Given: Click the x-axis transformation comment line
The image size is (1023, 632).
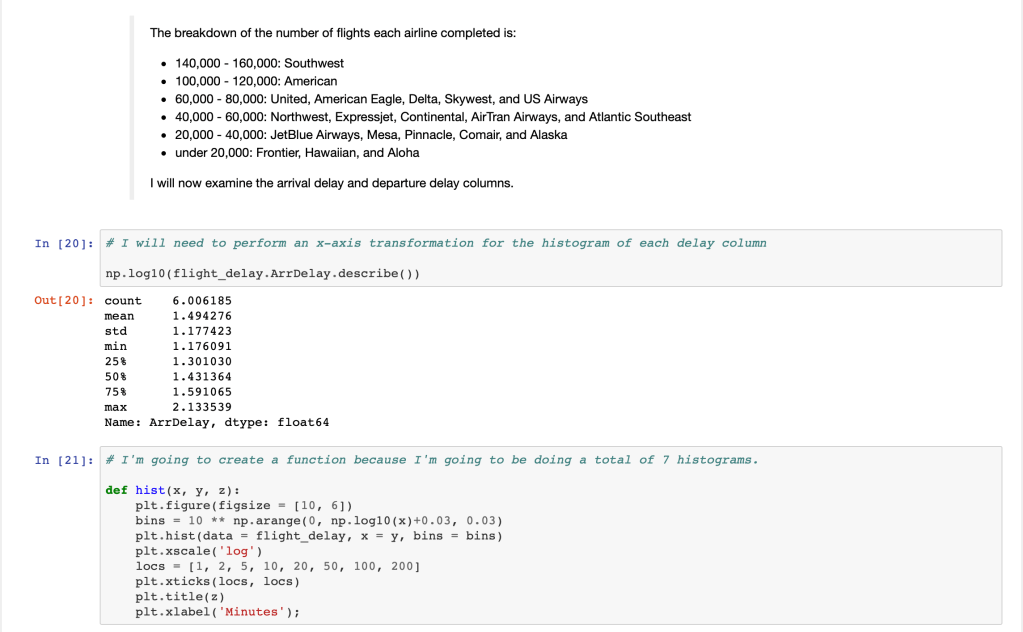Looking at the screenshot, I should (x=436, y=243).
